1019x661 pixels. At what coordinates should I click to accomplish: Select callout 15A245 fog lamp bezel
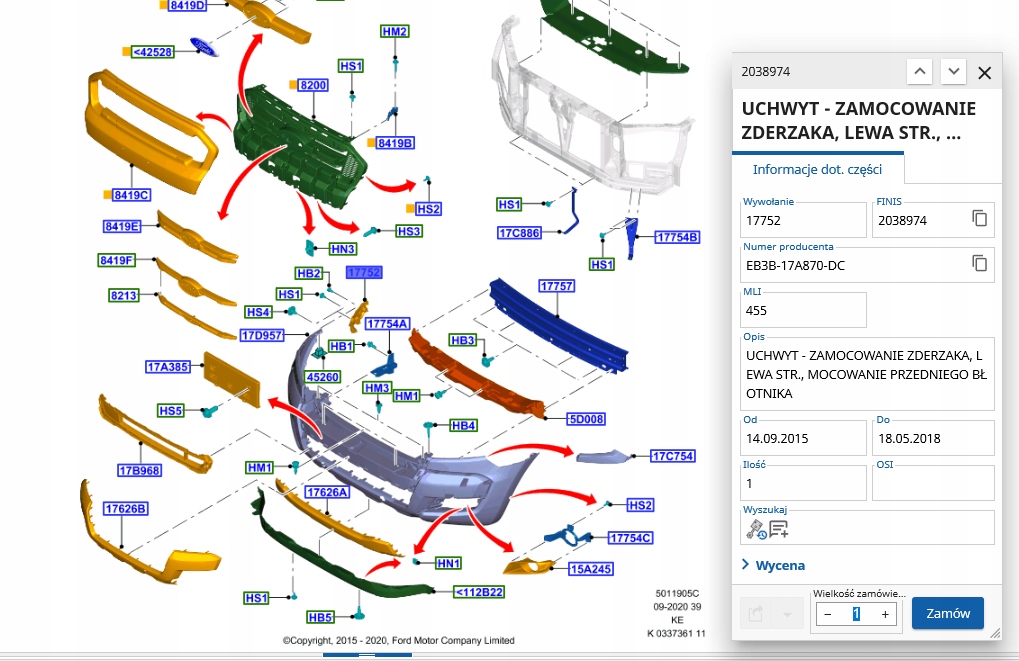pyautogui.click(x=591, y=569)
